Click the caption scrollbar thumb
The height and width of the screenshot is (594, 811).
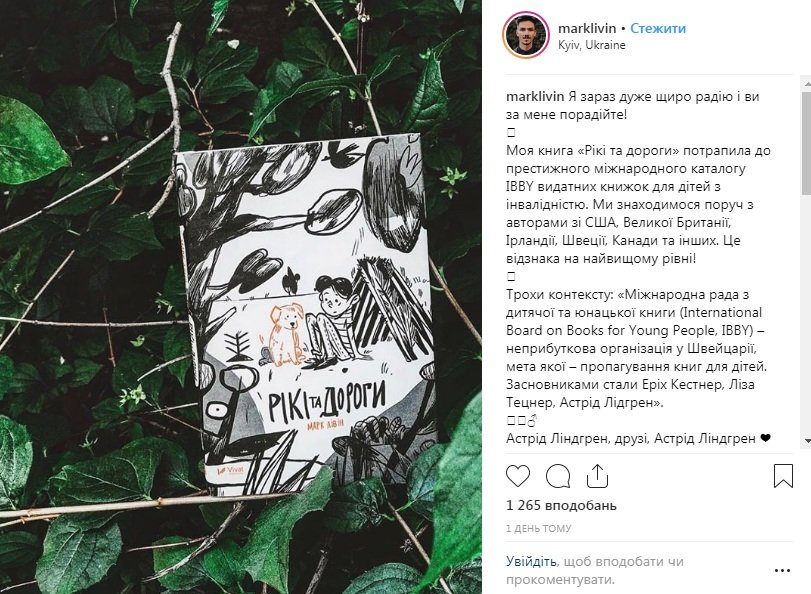pyautogui.click(x=806, y=144)
